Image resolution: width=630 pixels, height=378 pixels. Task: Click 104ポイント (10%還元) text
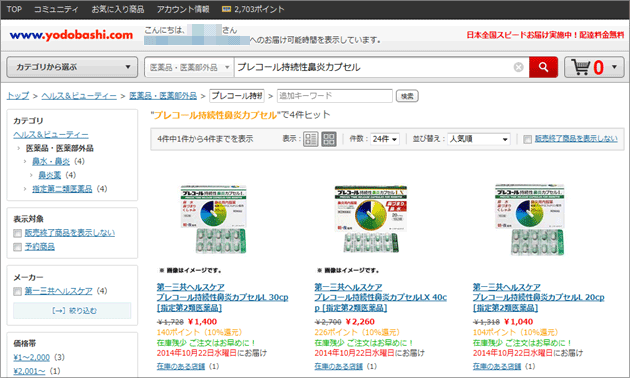[x=516, y=332]
